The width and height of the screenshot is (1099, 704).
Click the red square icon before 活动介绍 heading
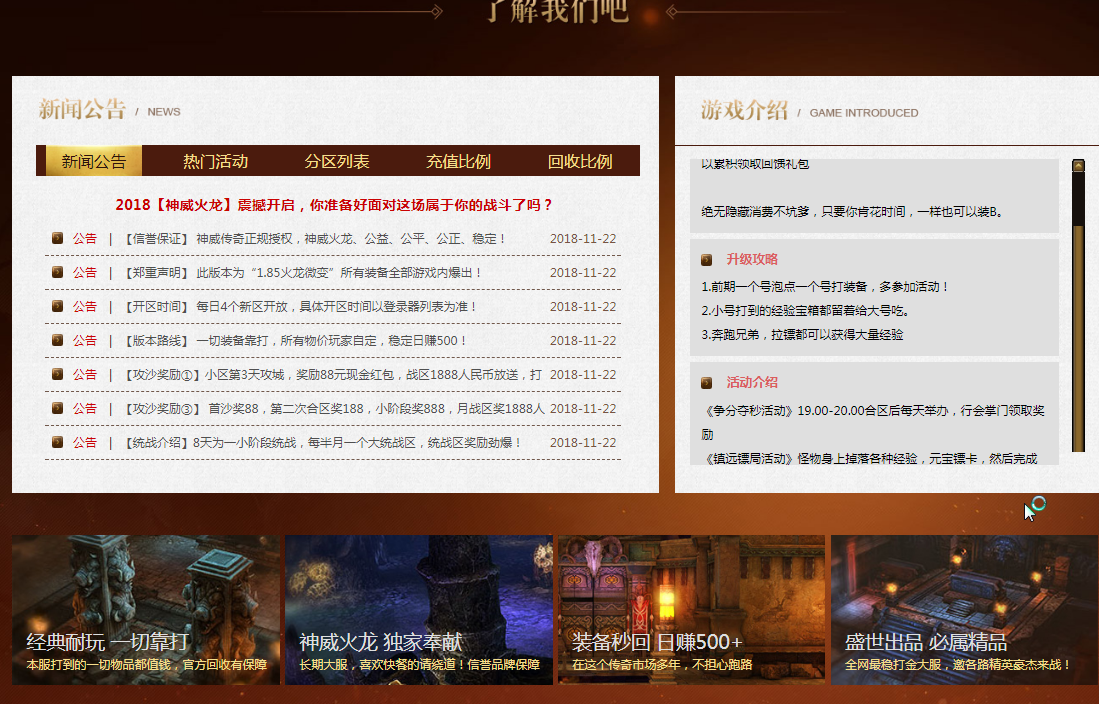pyautogui.click(x=706, y=381)
